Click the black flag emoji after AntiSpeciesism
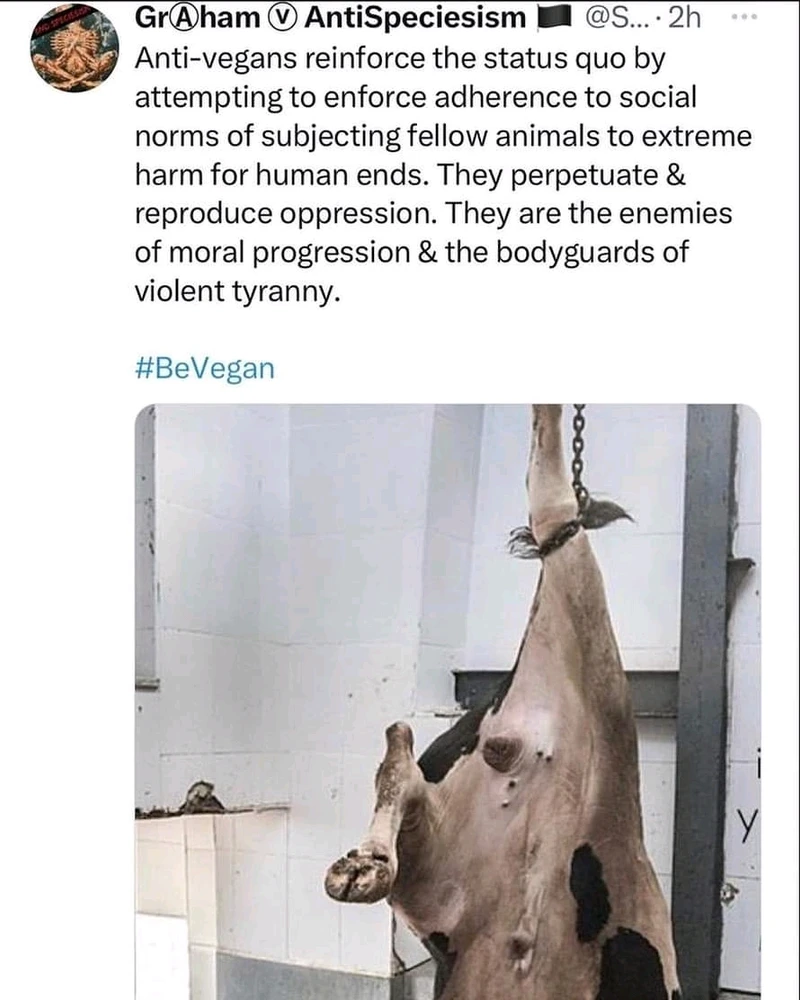This screenshot has width=800, height=1000. (x=552, y=19)
